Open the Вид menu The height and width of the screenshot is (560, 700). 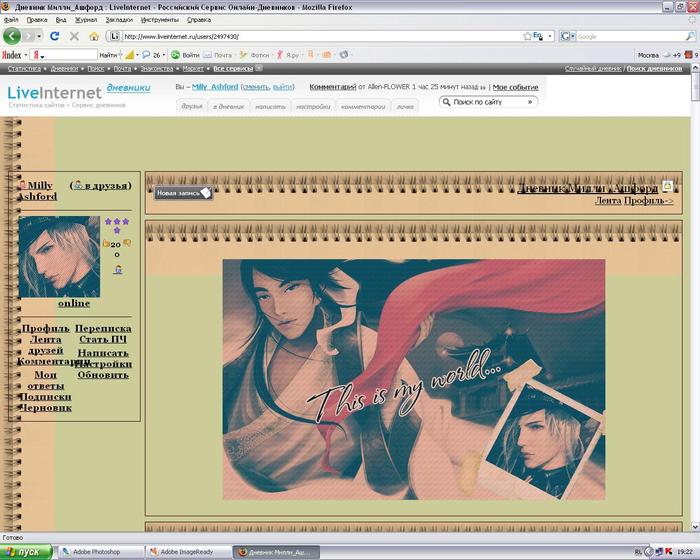click(x=61, y=20)
